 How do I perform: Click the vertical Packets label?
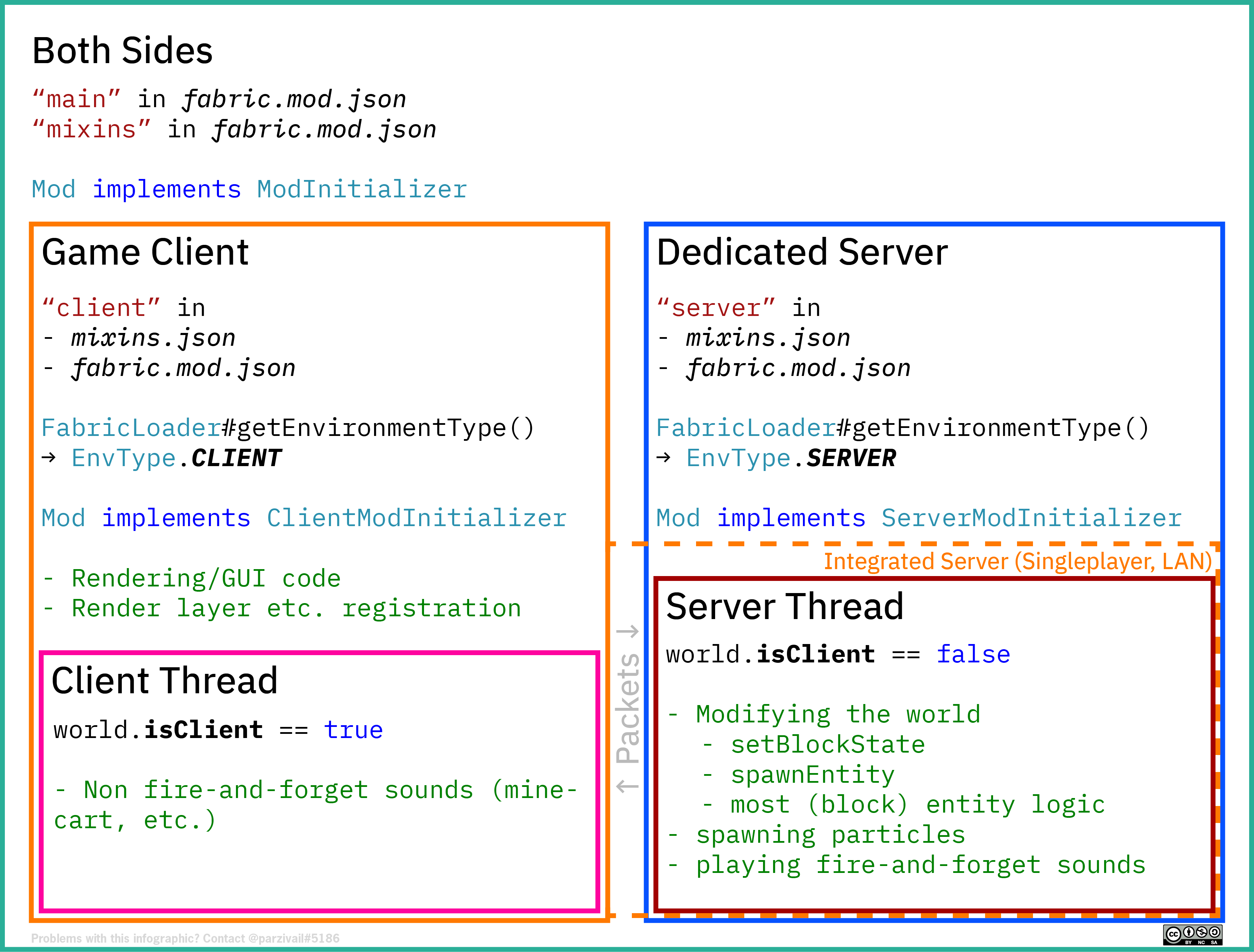click(628, 708)
